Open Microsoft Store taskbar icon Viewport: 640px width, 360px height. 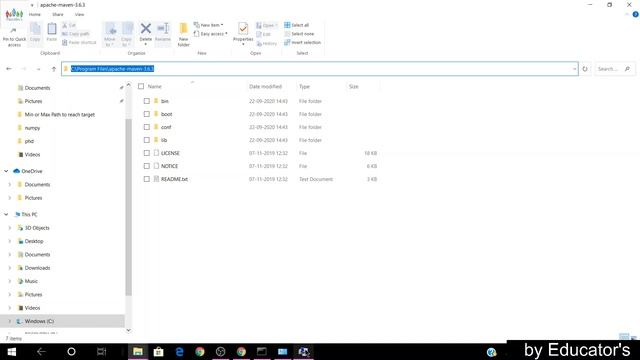158,351
